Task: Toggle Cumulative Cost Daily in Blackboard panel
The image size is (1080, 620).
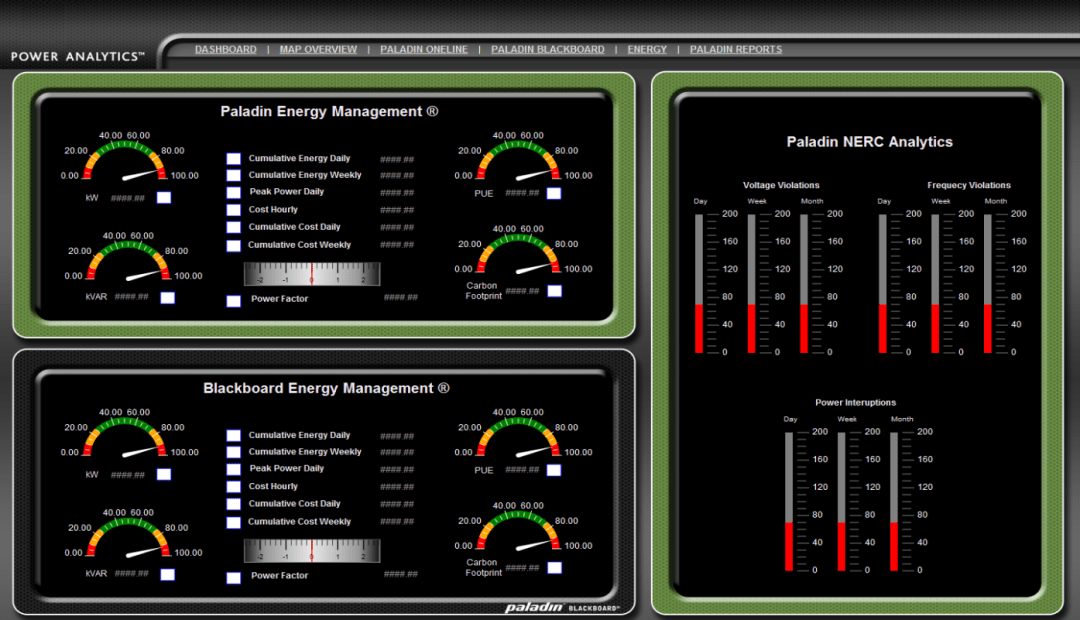Action: (x=233, y=504)
